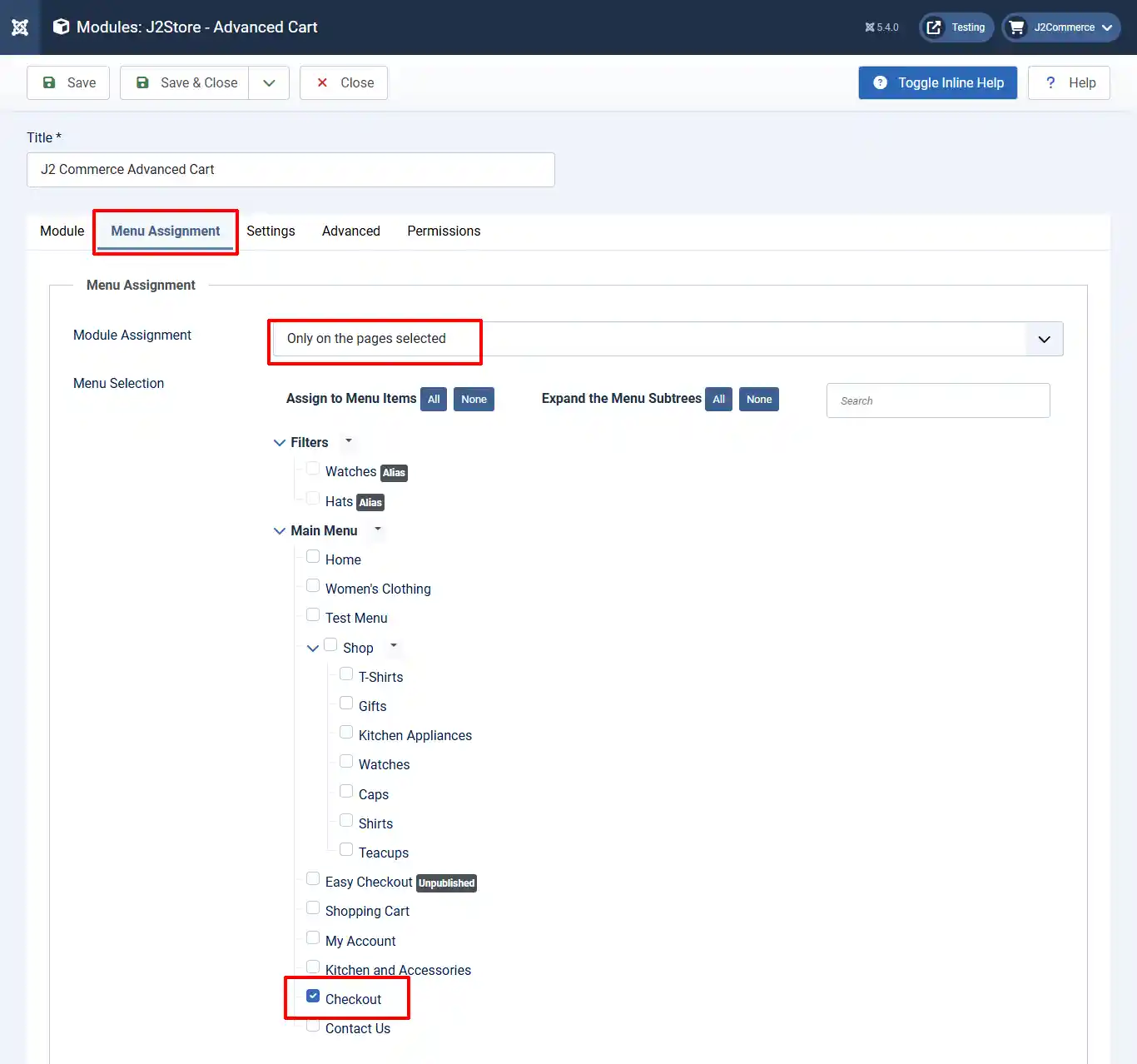Viewport: 1137px width, 1064px height.
Task: Click None beside Assign to Menu Items
Action: click(x=474, y=400)
